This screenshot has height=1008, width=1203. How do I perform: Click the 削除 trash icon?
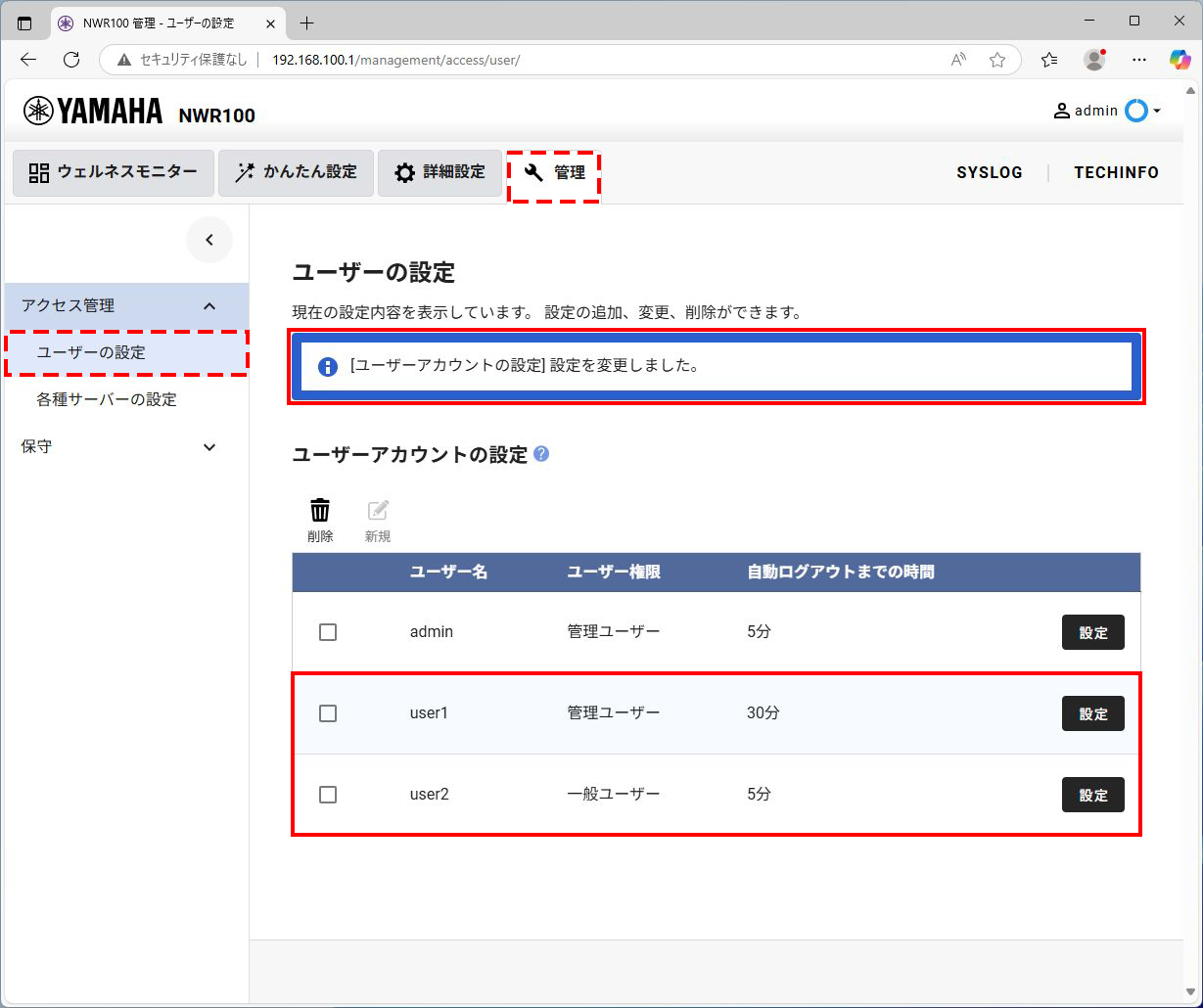pos(320,510)
